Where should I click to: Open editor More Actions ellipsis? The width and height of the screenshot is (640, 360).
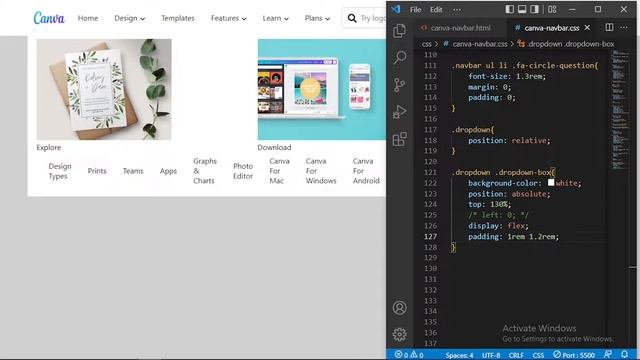tap(624, 27)
